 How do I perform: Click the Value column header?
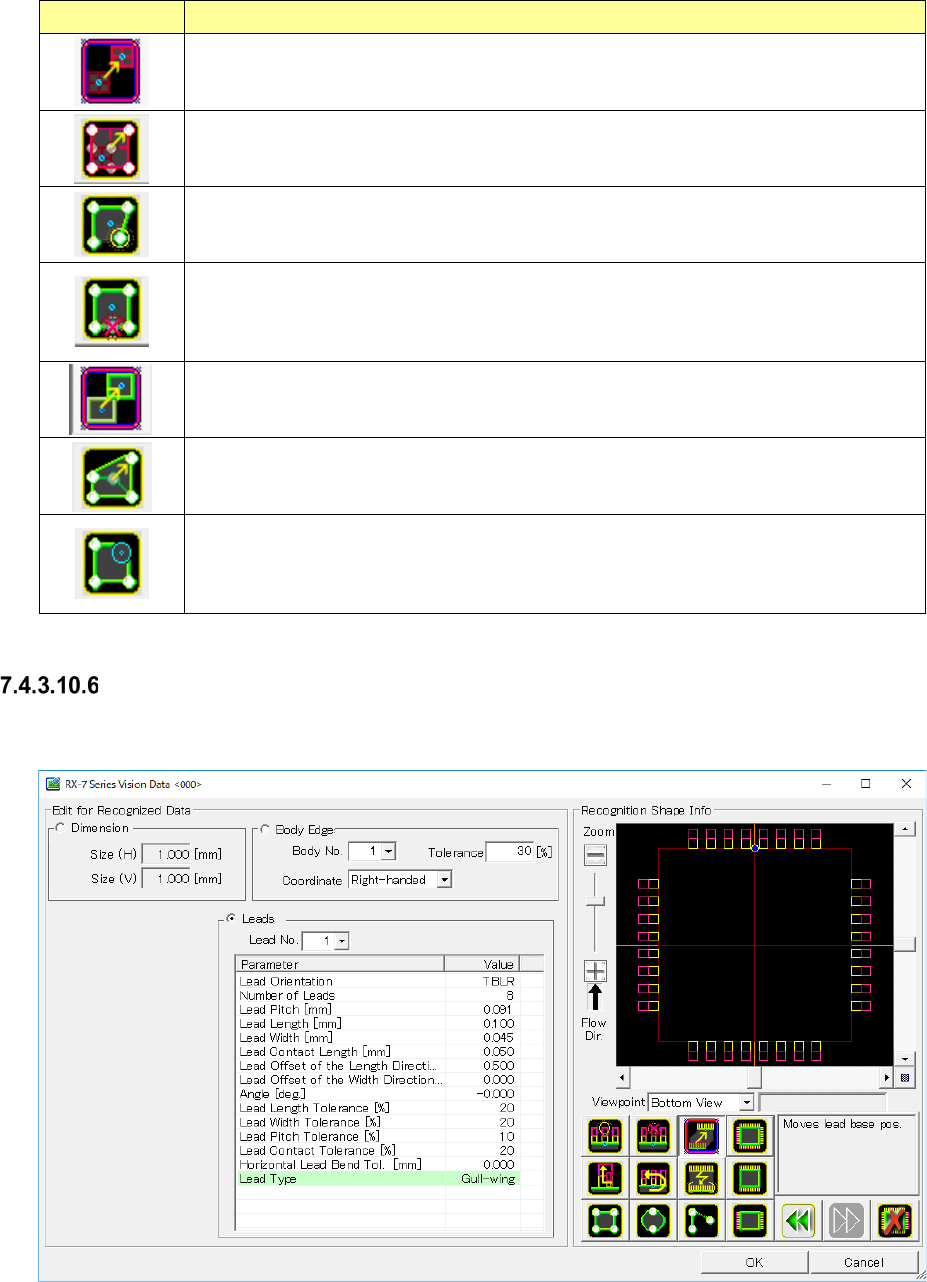482,964
